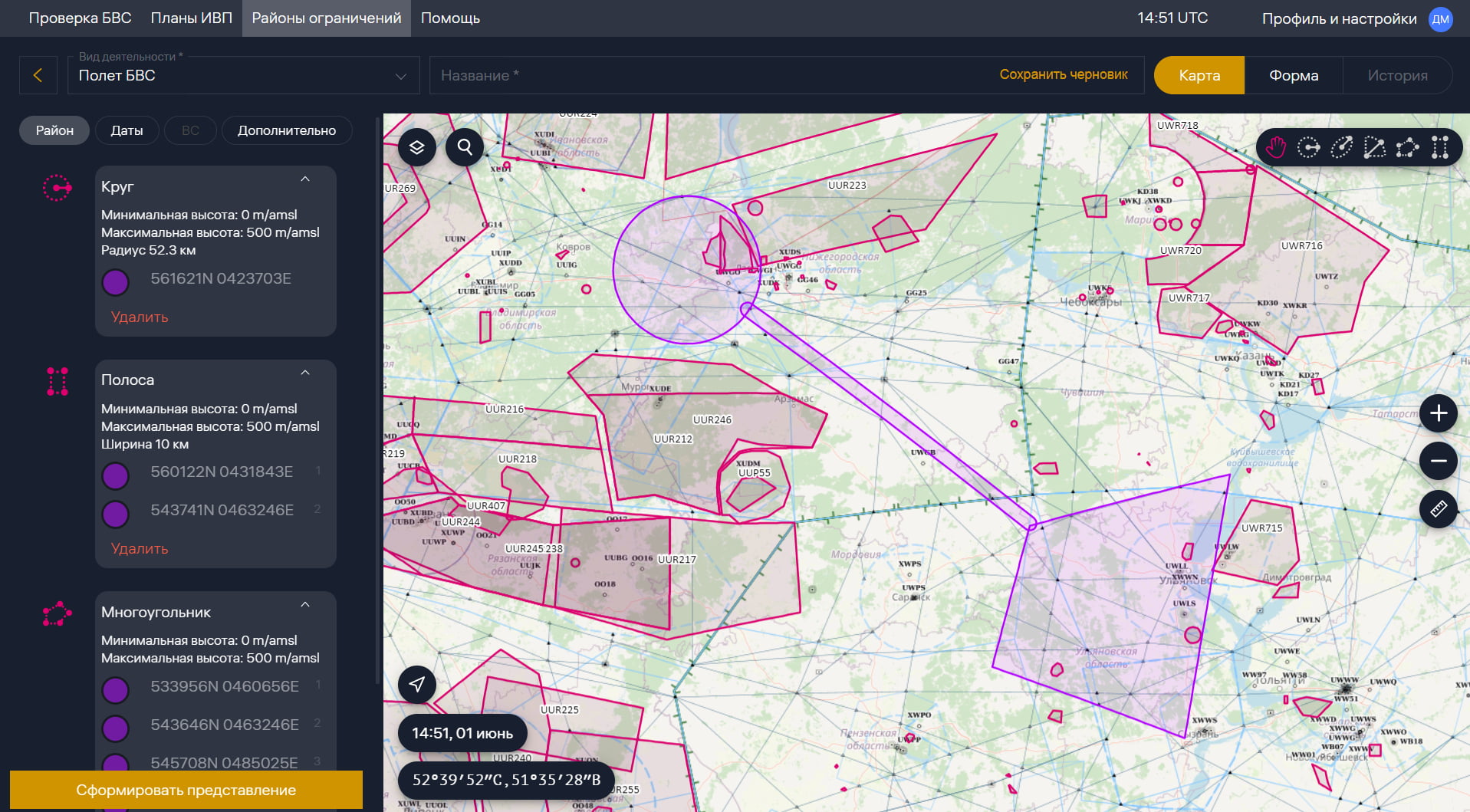Select the Даты step chip

[x=127, y=130]
